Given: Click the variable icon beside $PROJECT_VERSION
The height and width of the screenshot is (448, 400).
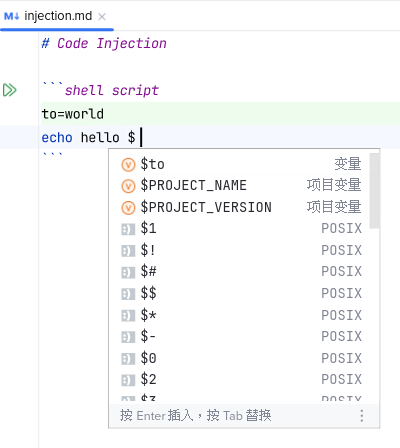Looking at the screenshot, I should [128, 207].
